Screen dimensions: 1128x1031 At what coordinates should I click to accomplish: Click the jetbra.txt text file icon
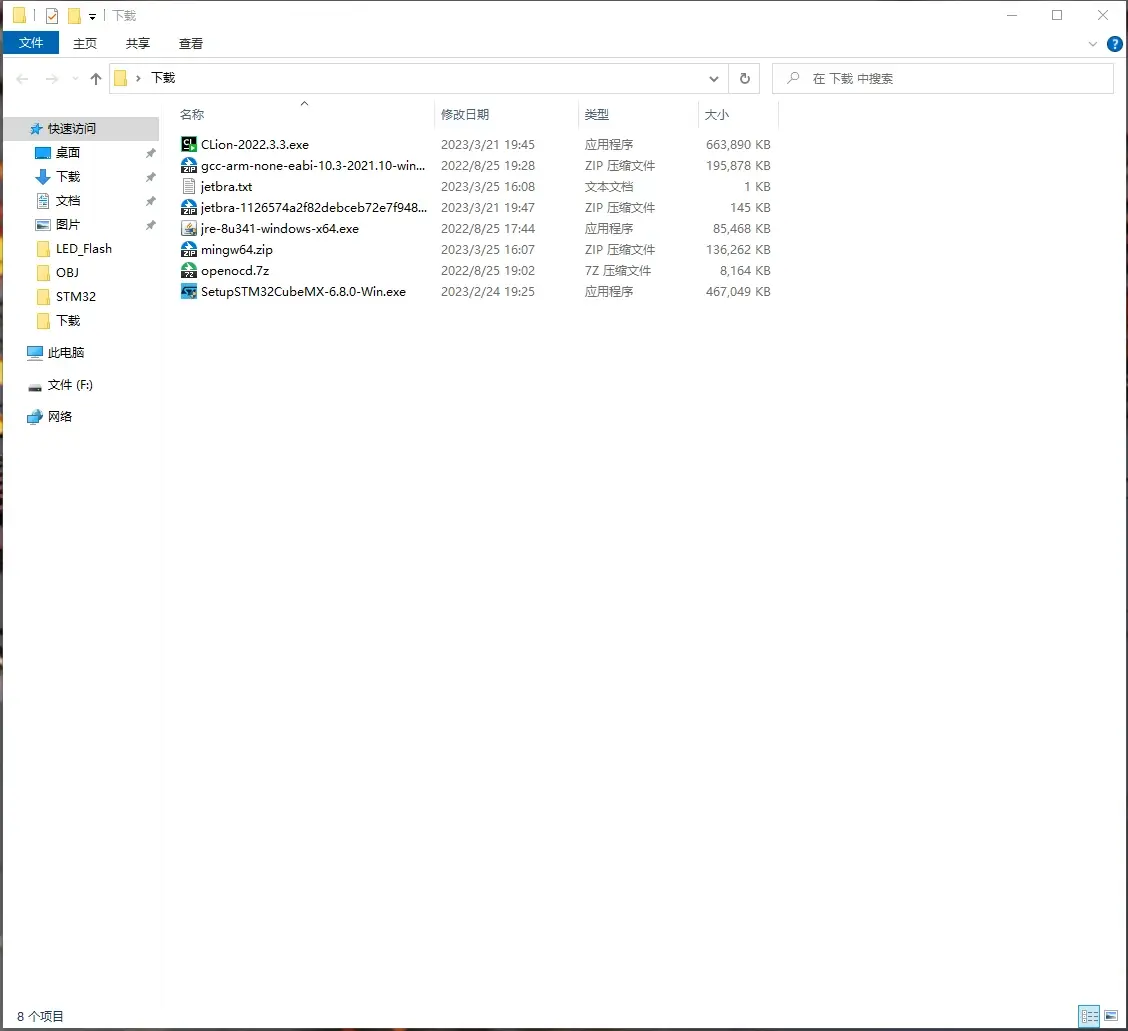coord(188,186)
